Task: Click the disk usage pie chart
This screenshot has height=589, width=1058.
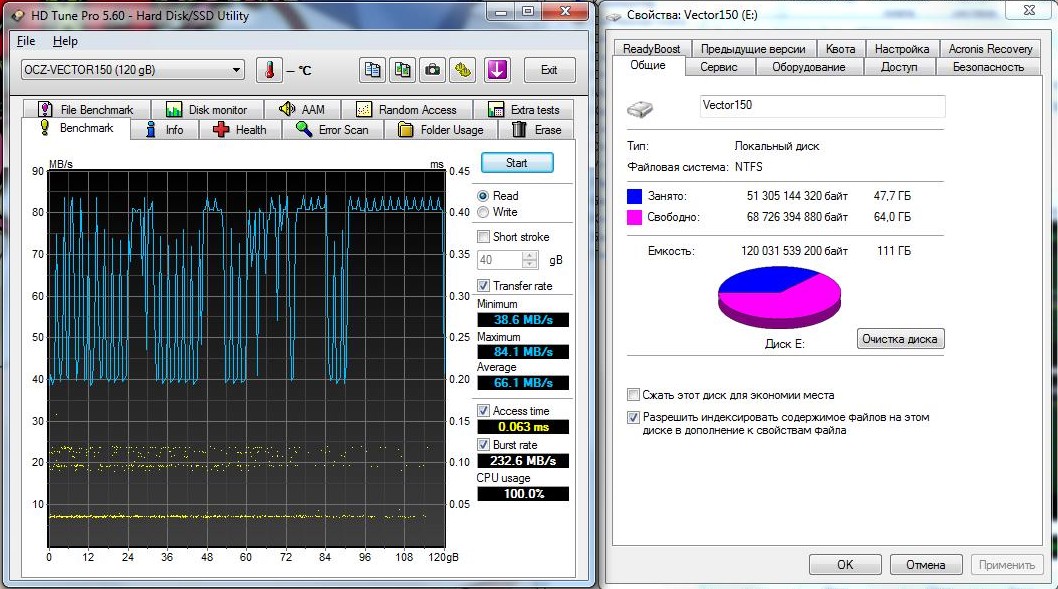Action: 779,297
